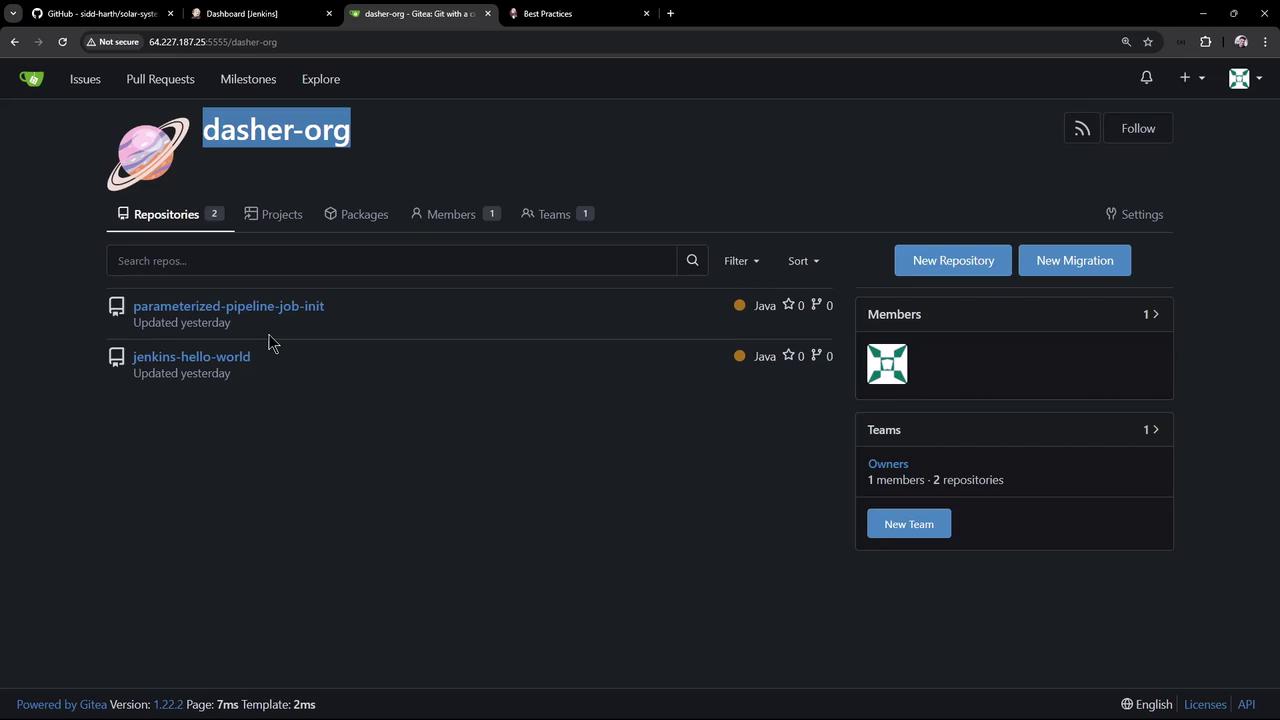Open the Sort dropdown
Viewport: 1280px width, 720px height.
tap(803, 261)
